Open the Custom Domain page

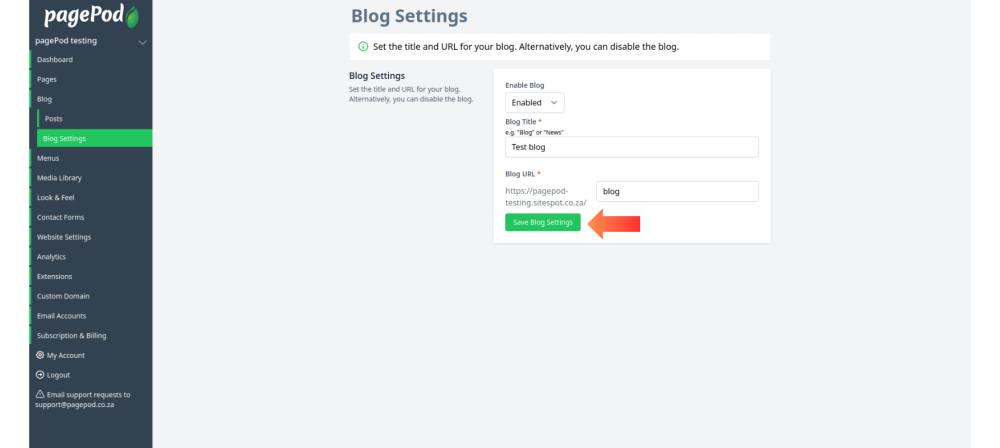(63, 296)
